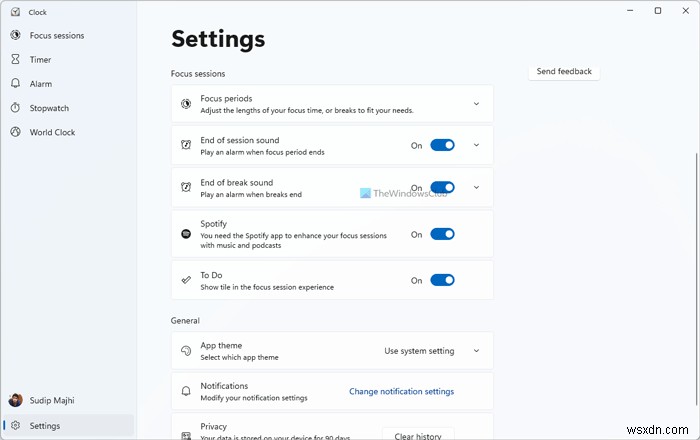This screenshot has width=700, height=440.
Task: Expand End of break sound options chevron
Action: 476,187
